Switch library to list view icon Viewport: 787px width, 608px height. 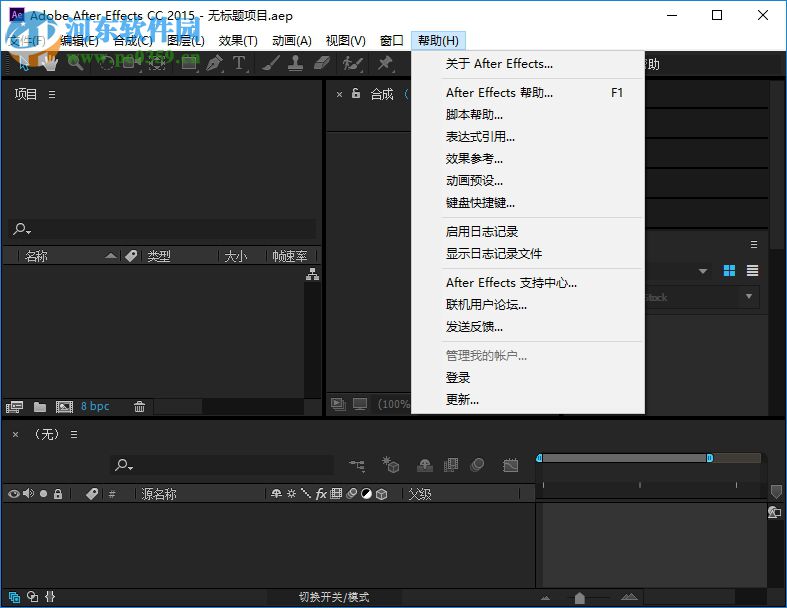752,271
